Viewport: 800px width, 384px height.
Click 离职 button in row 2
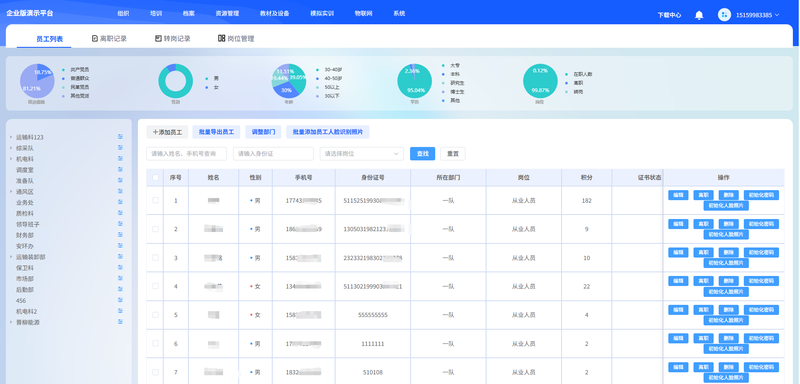[x=703, y=224]
